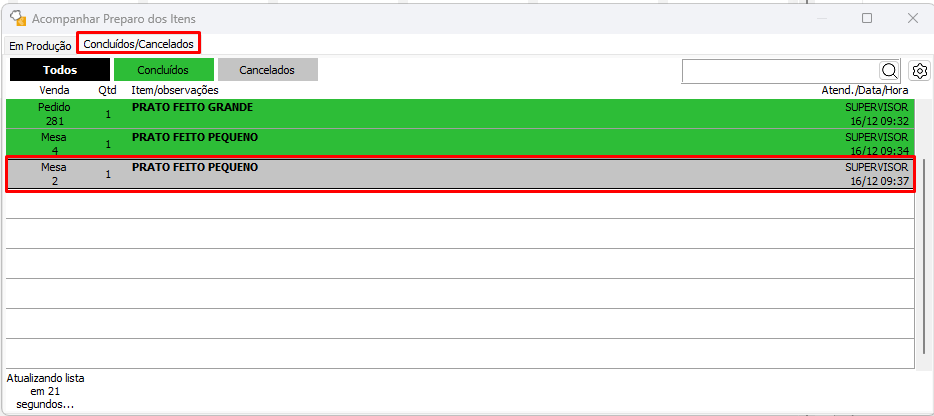Screen dimensions: 934x416
Task: Click the Atend./Data/Hora column header
Action: tap(864, 90)
